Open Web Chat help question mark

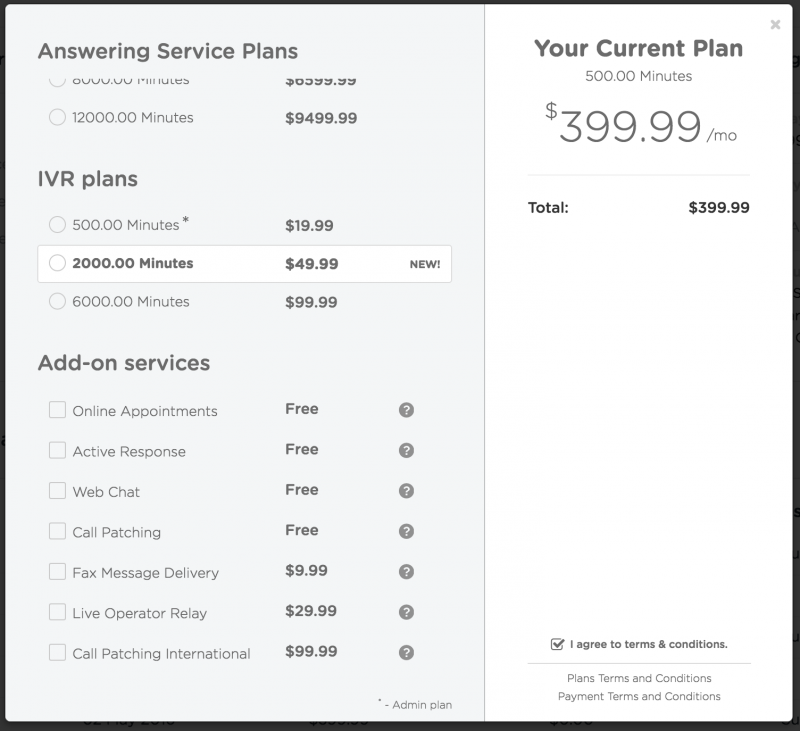[x=406, y=491]
